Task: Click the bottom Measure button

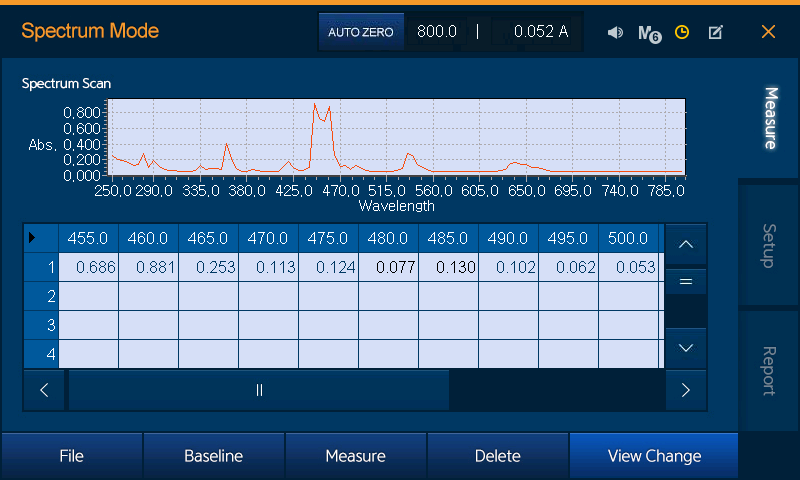Action: [356, 456]
